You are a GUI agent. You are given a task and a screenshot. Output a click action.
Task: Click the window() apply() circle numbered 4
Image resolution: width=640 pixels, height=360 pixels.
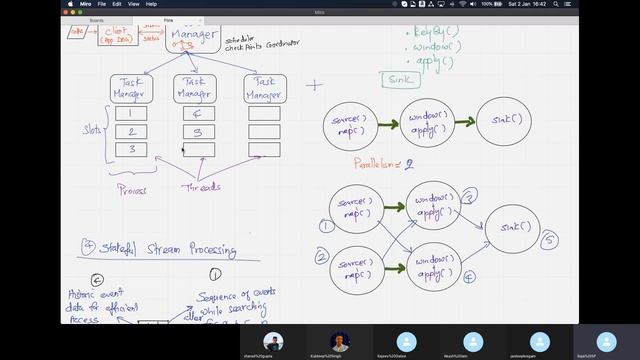(433, 267)
